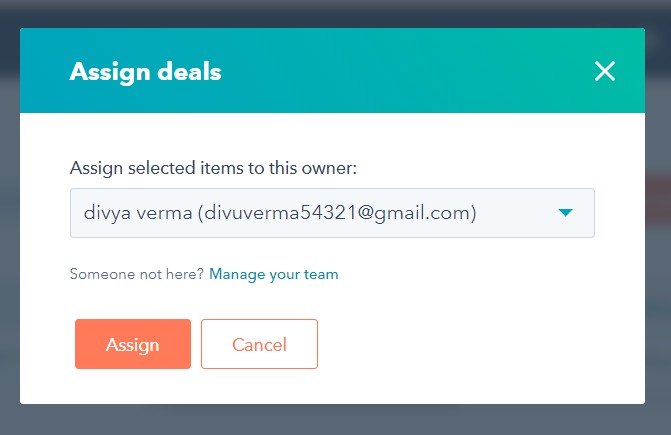Click the dimmed backdrop above the dialog
This screenshot has width=671, height=435.
[336, 13]
